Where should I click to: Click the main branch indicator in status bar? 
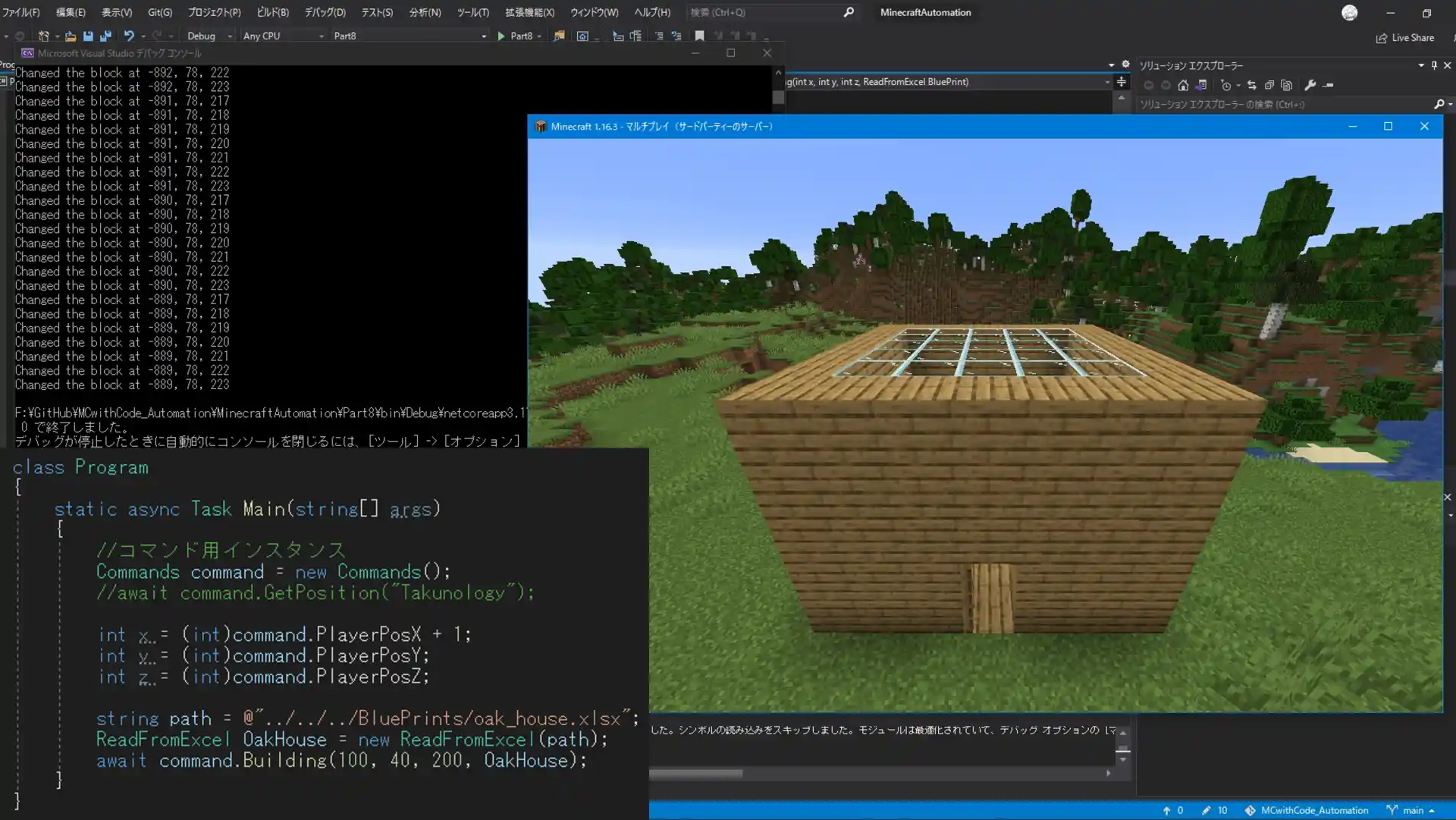pyautogui.click(x=1410, y=811)
